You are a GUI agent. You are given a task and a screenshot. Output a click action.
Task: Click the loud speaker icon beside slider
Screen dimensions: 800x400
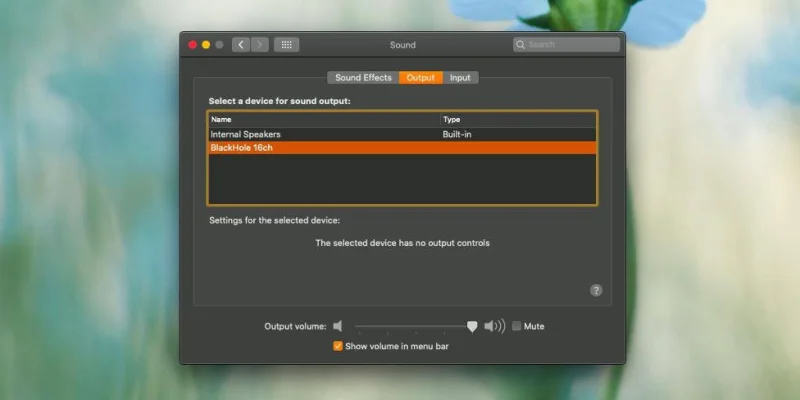click(x=494, y=326)
